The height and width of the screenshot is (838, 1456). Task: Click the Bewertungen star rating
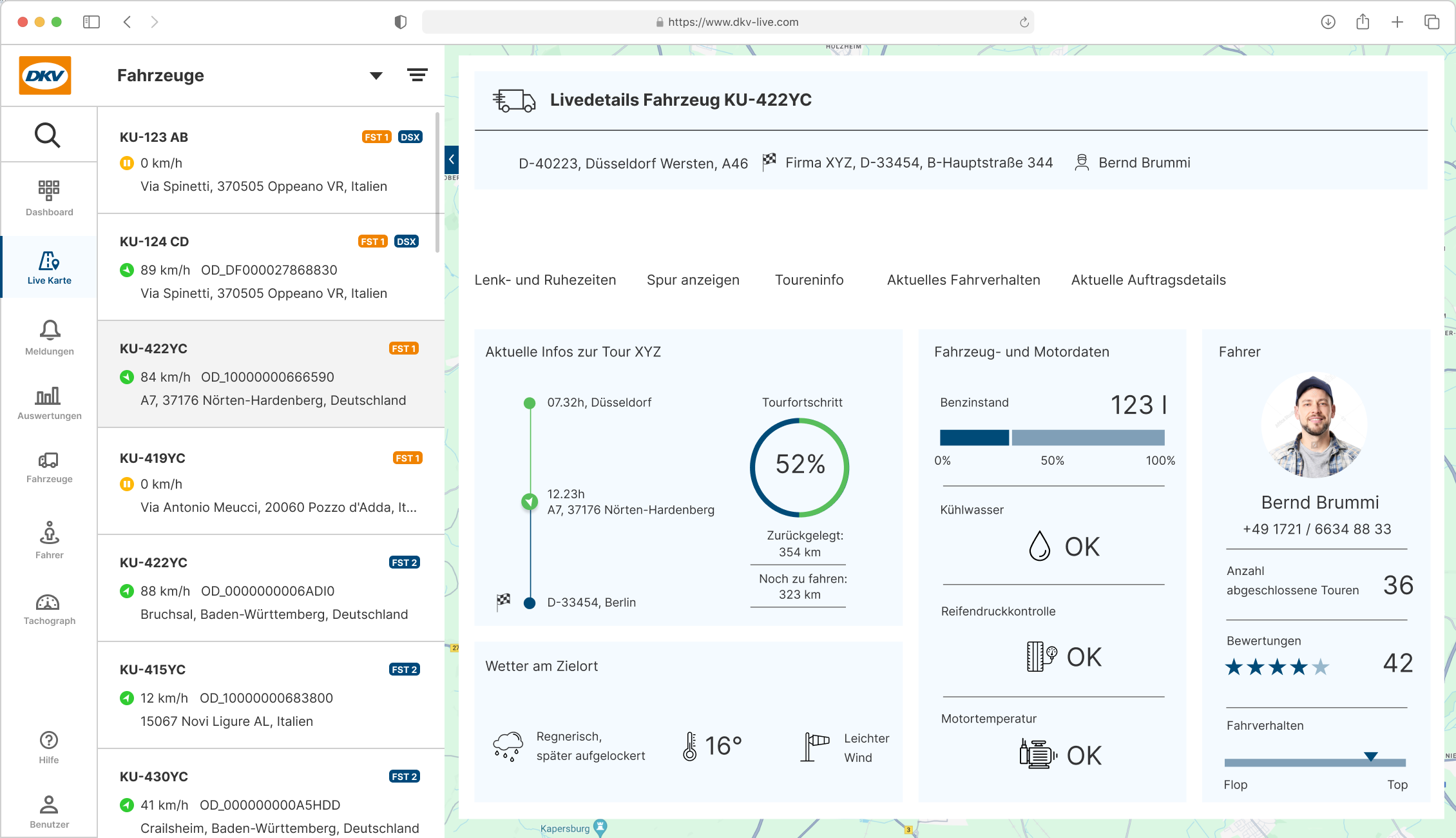(x=1277, y=667)
